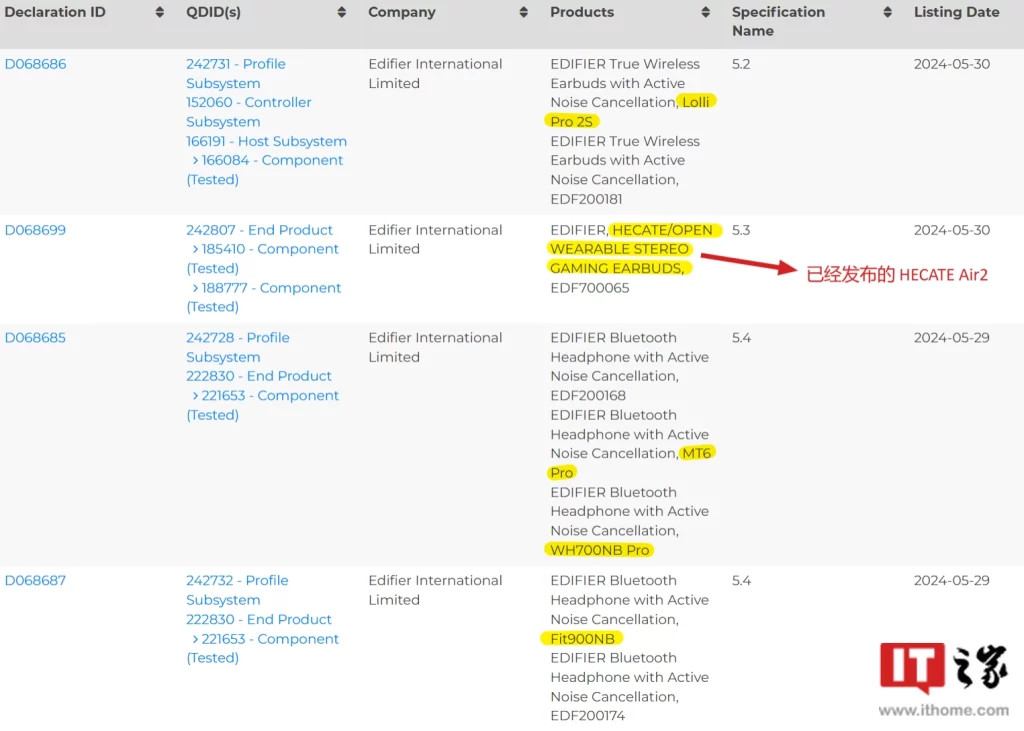The image size is (1024, 731).
Task: Open declaration D068685 link
Action: [35, 338]
